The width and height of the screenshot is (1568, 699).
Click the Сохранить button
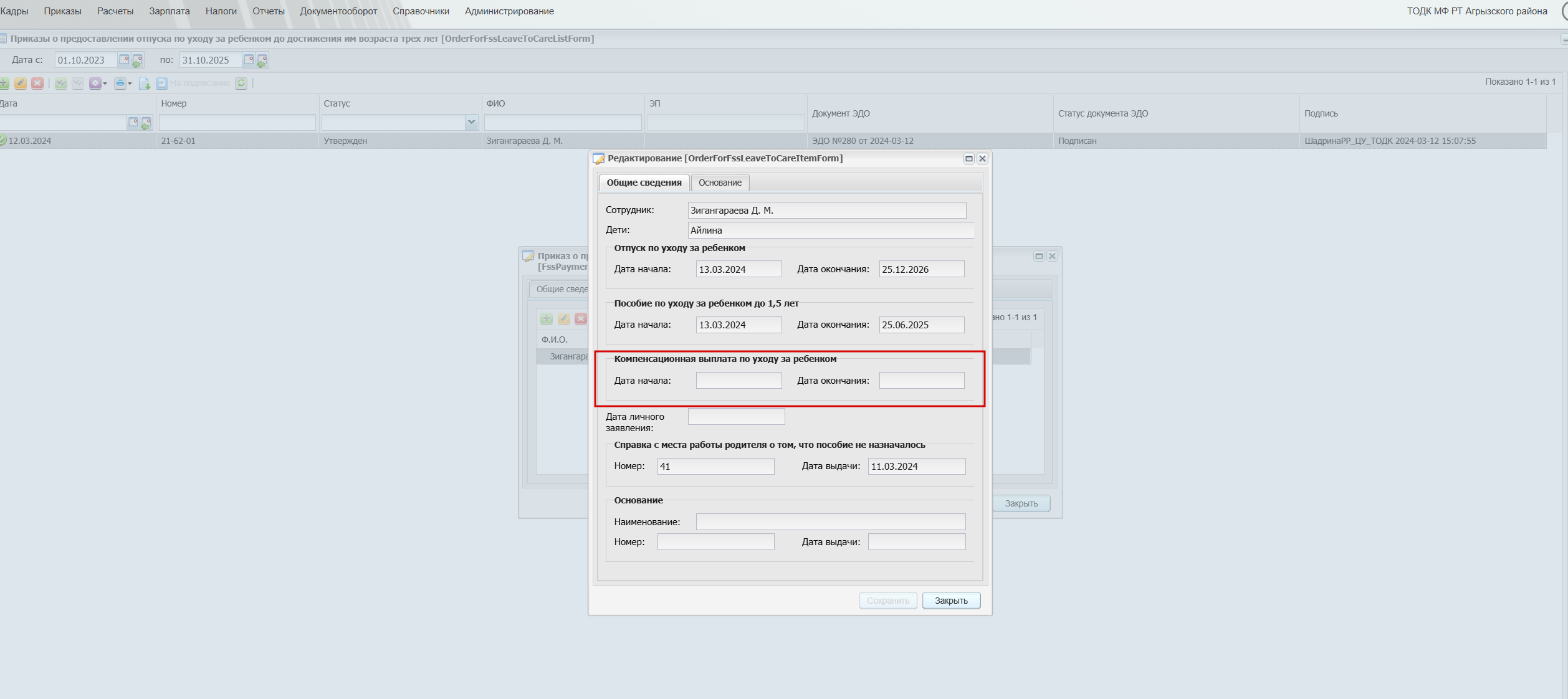[x=887, y=601]
